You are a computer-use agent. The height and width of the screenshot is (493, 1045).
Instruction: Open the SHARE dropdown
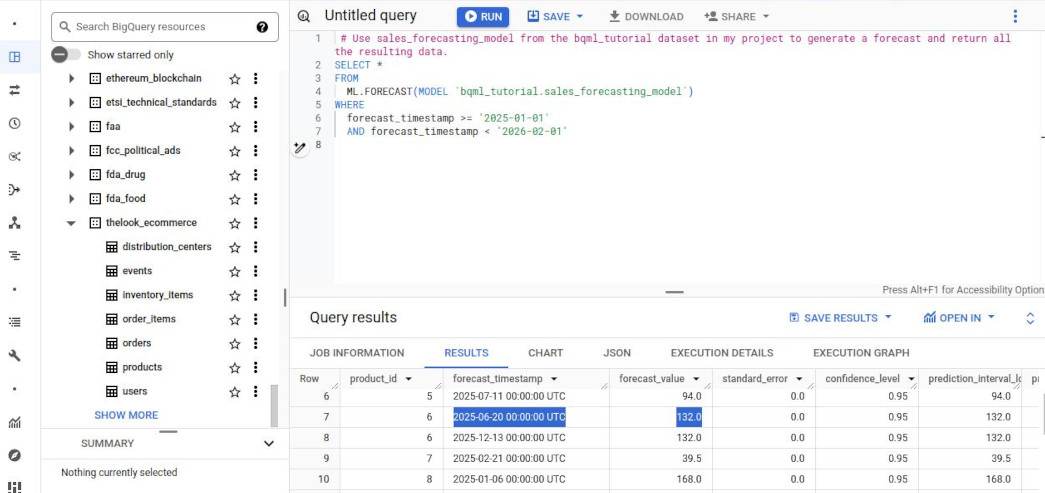[x=736, y=17]
